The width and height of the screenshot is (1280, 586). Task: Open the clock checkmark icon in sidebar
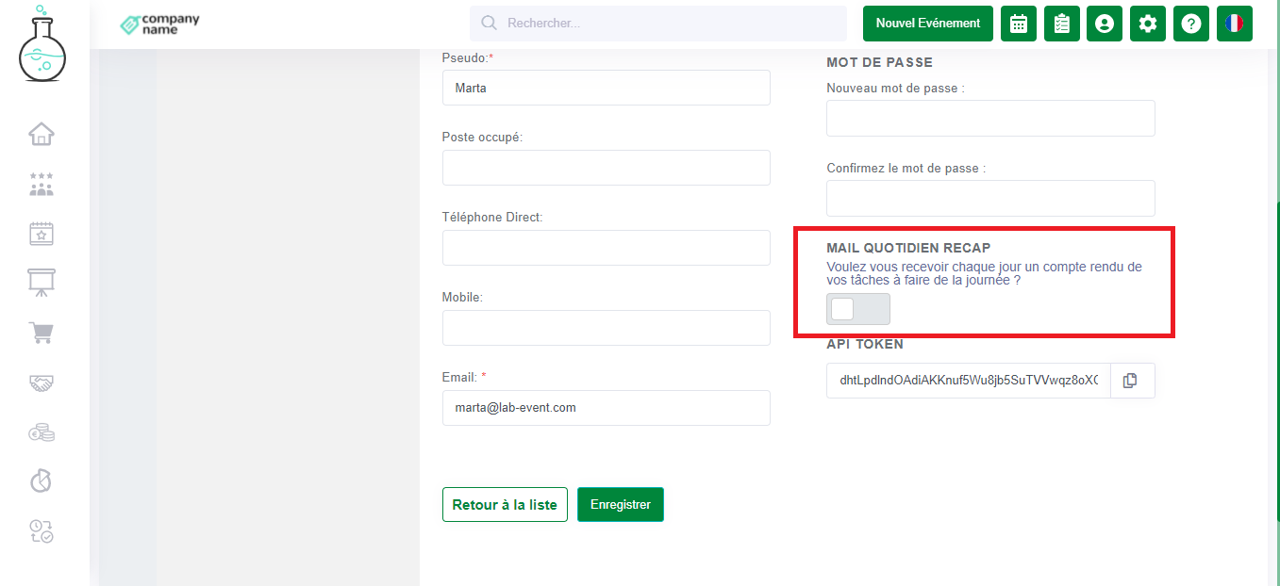tap(41, 531)
